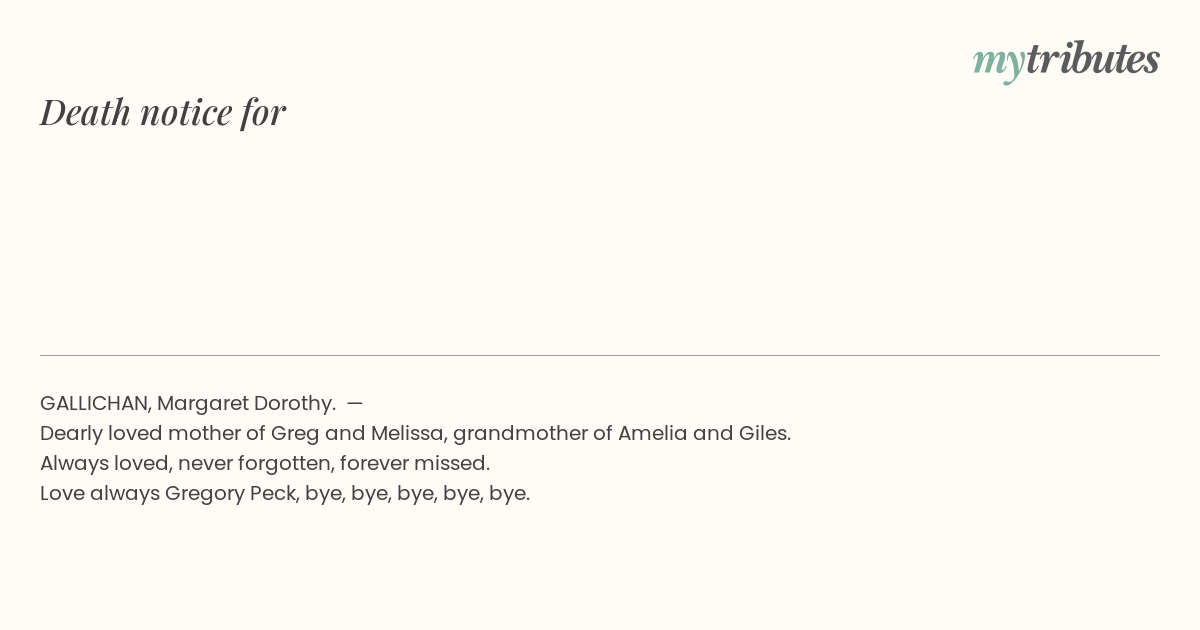This screenshot has height=630, width=1200.
Task: Click the name "Melissa"
Action: (408, 433)
